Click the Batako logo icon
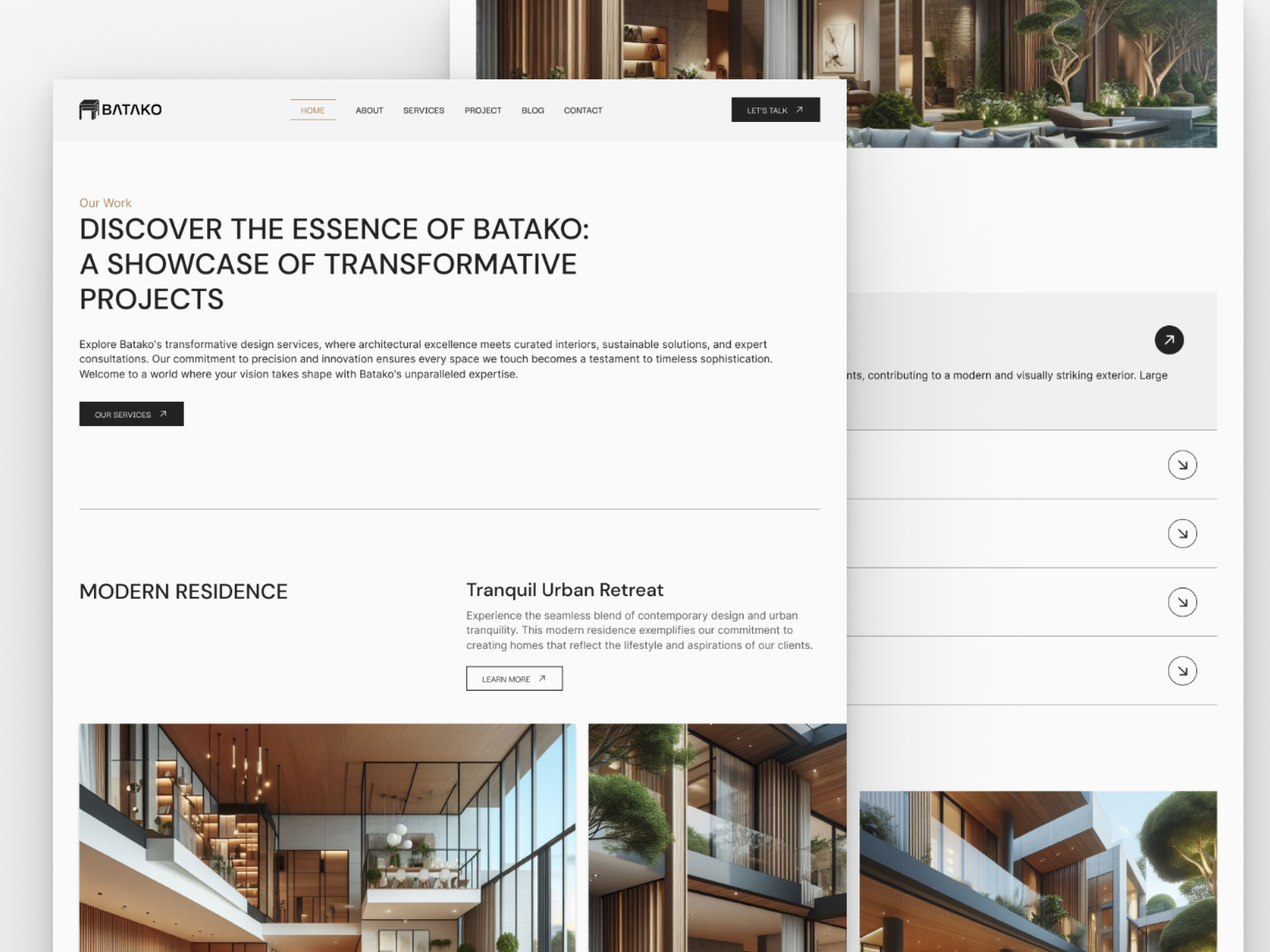The image size is (1270, 952). pos(87,109)
